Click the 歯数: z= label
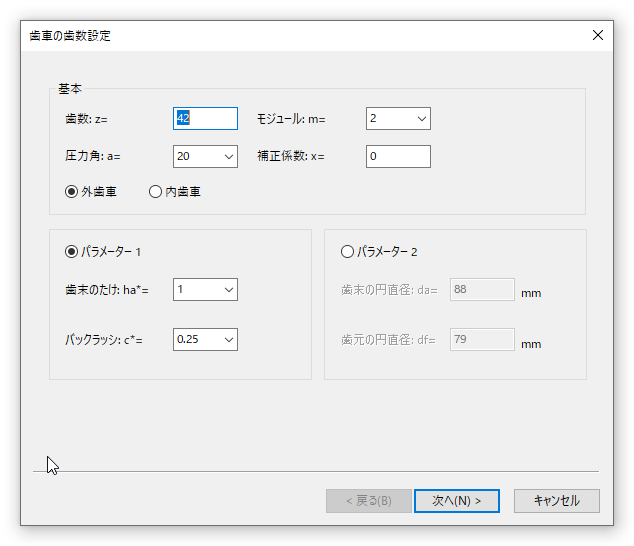634x546 pixels. (x=87, y=119)
